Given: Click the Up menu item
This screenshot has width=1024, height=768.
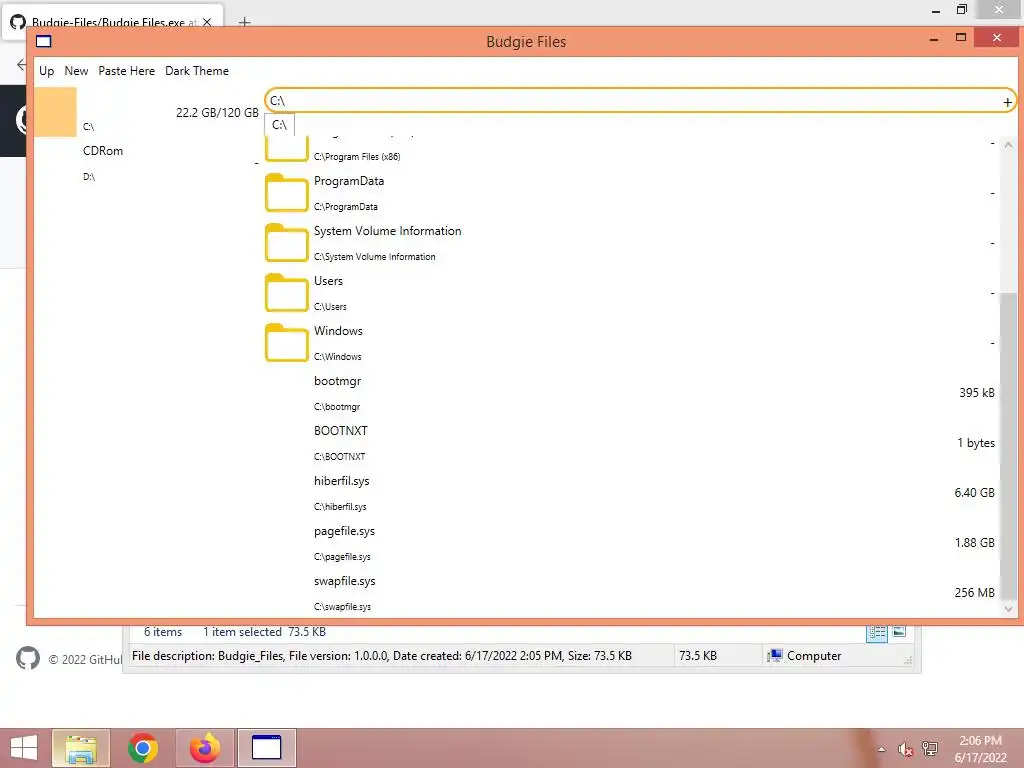Looking at the screenshot, I should click(46, 71).
